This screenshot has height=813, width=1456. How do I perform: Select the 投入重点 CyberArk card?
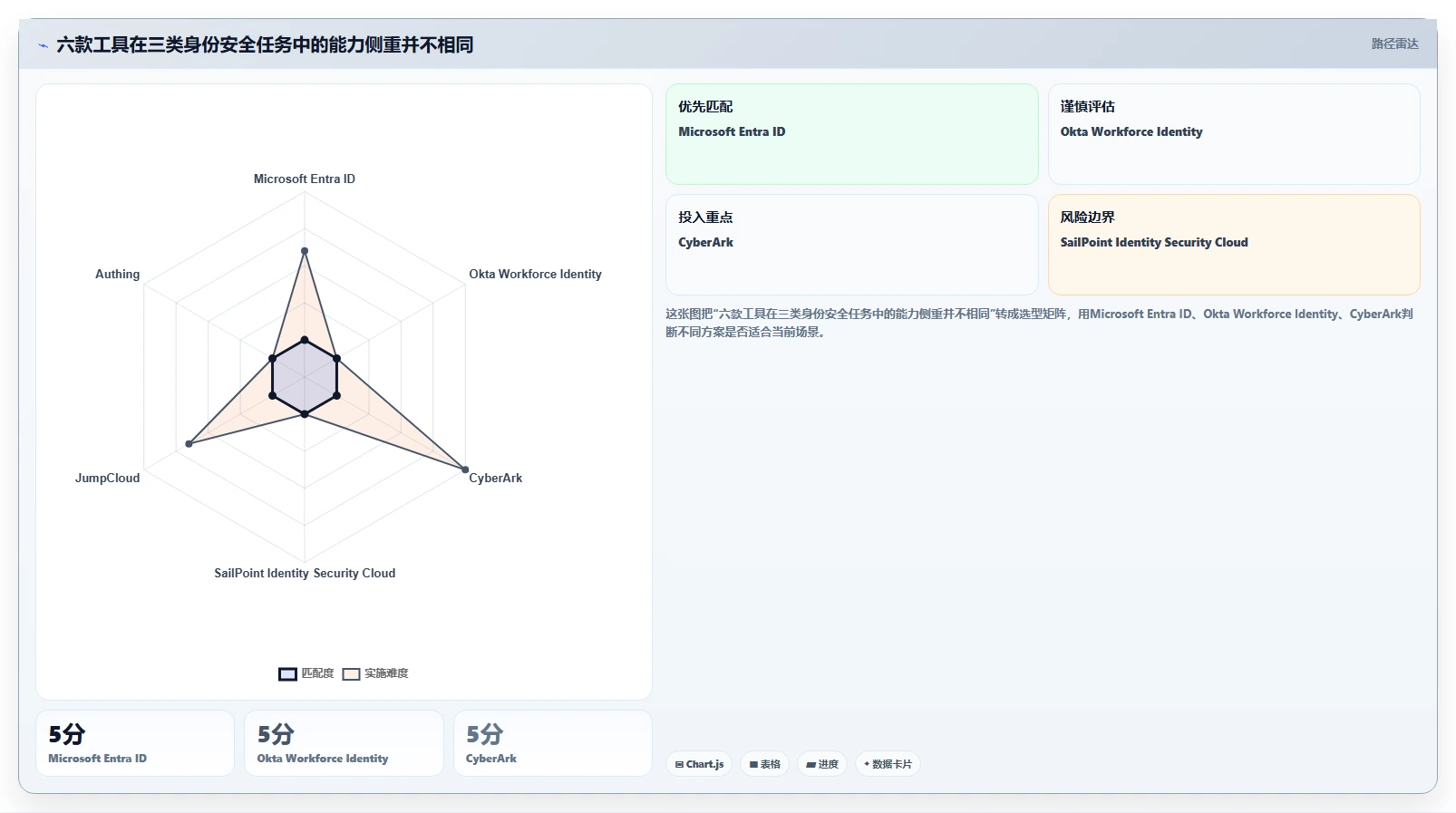pos(851,245)
